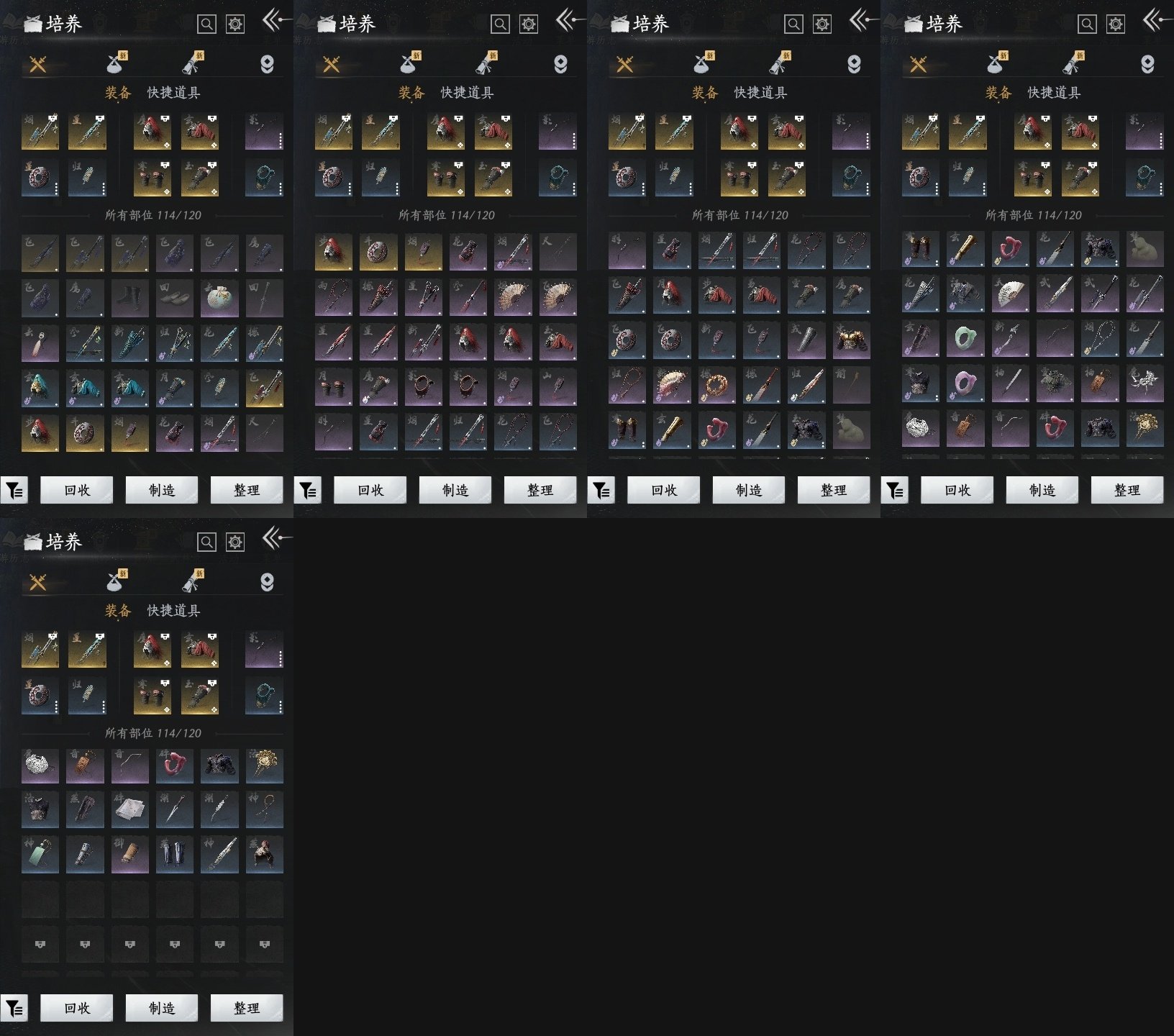Switch to 快捷道具 tab above the locked-slots inventory

click(173, 611)
